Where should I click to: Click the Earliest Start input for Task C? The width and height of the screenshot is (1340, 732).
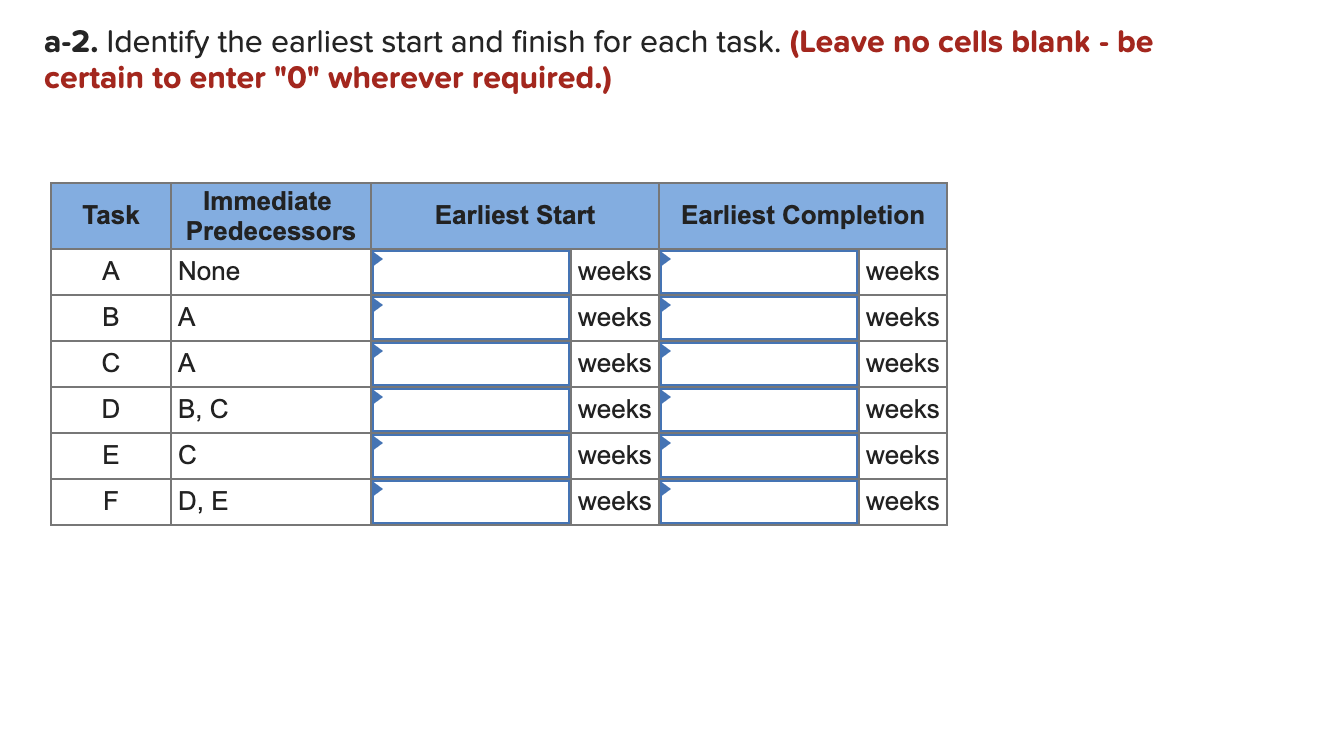click(x=470, y=363)
